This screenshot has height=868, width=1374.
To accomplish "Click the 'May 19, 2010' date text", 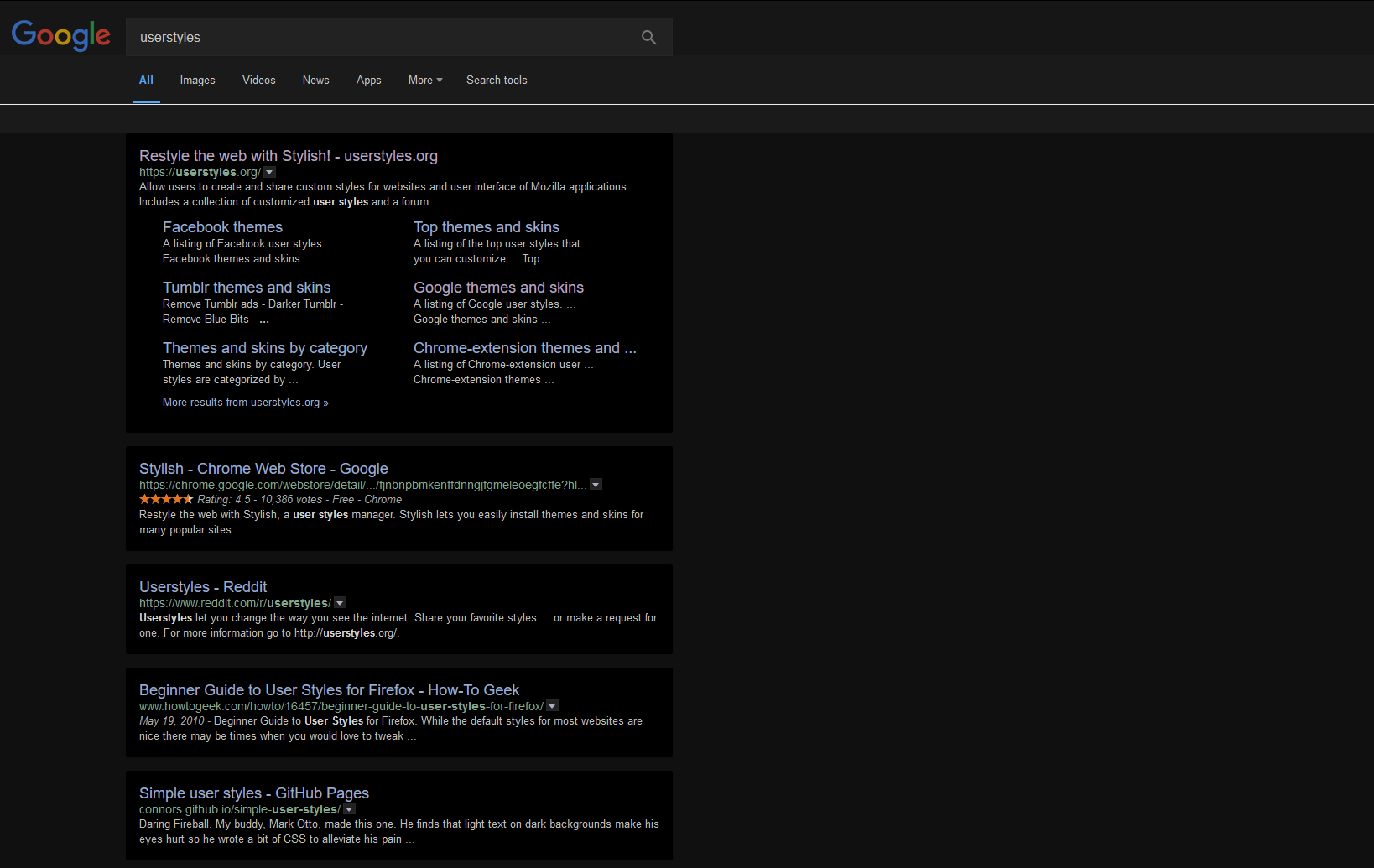I will point(171,721).
